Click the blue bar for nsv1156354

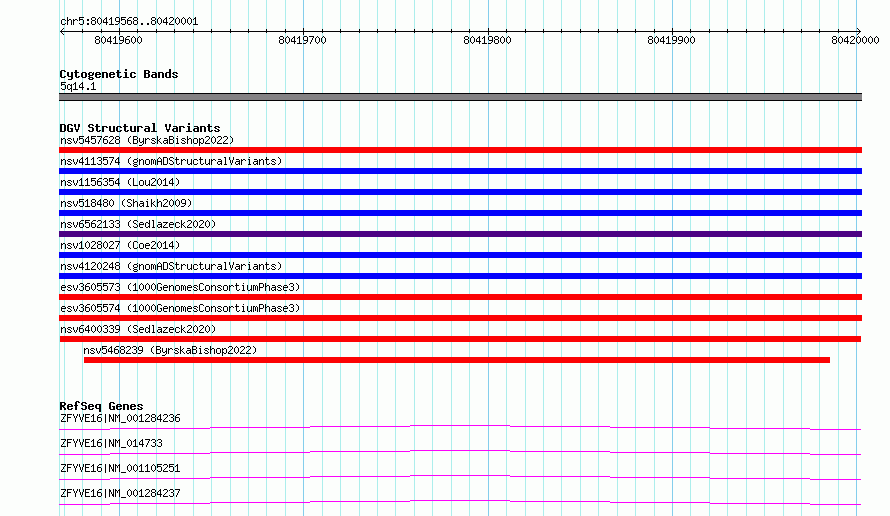point(460,192)
